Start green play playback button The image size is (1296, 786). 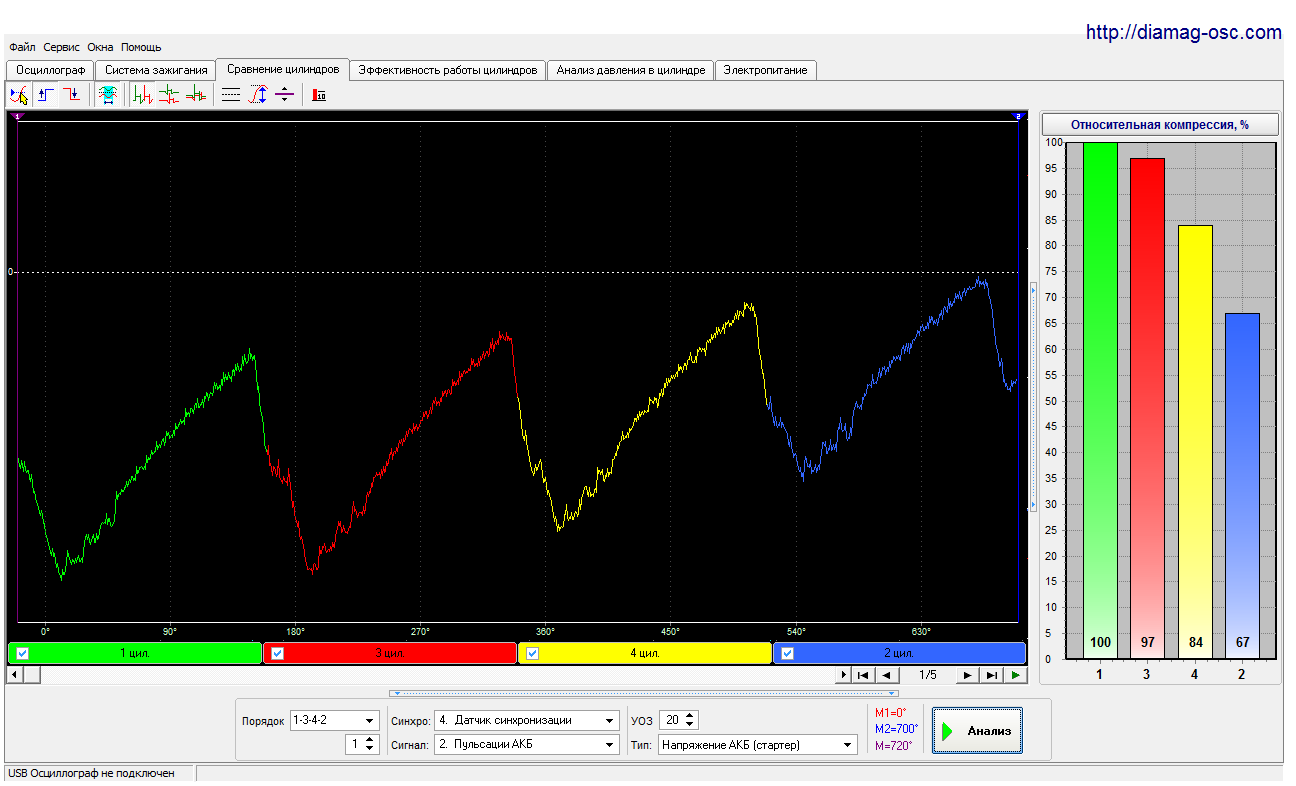pyautogui.click(x=1016, y=675)
